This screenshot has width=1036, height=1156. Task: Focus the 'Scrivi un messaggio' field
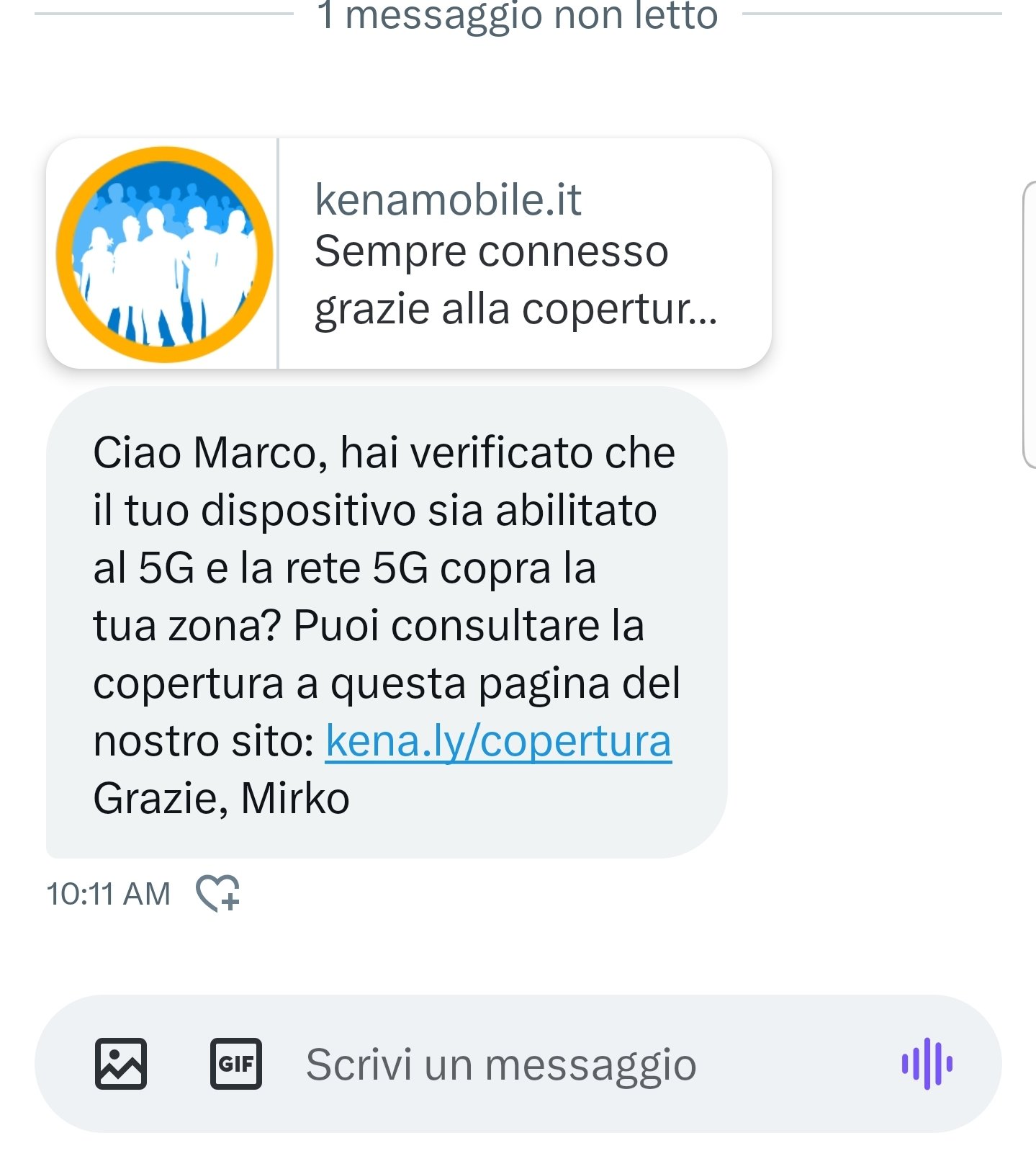tap(501, 1065)
